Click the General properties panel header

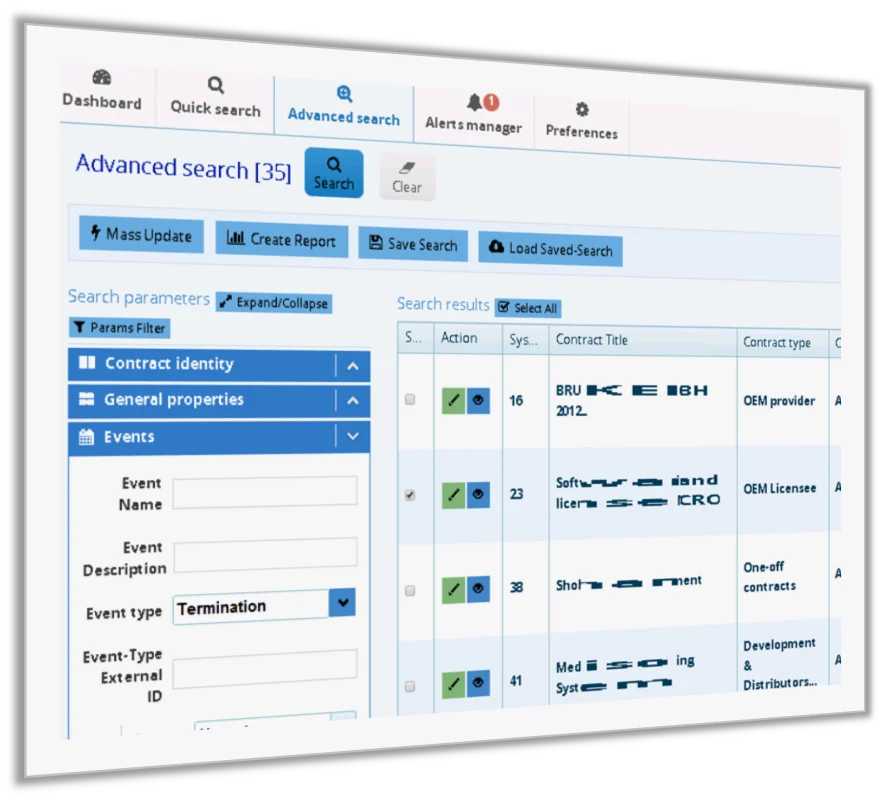point(219,400)
